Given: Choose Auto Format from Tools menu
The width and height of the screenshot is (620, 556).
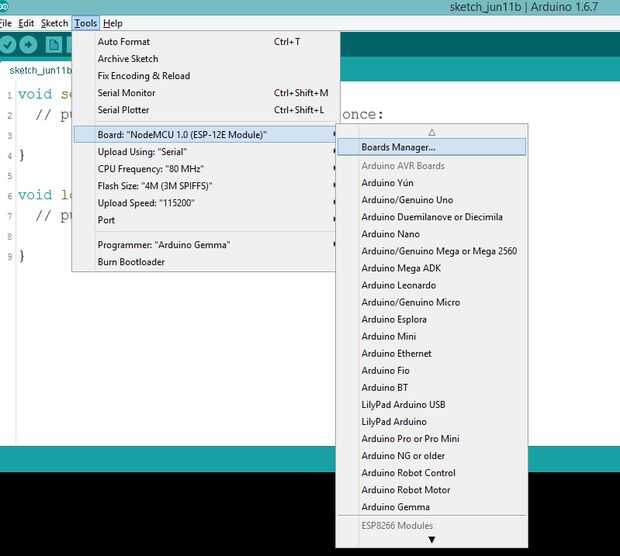Looking at the screenshot, I should [206, 42].
